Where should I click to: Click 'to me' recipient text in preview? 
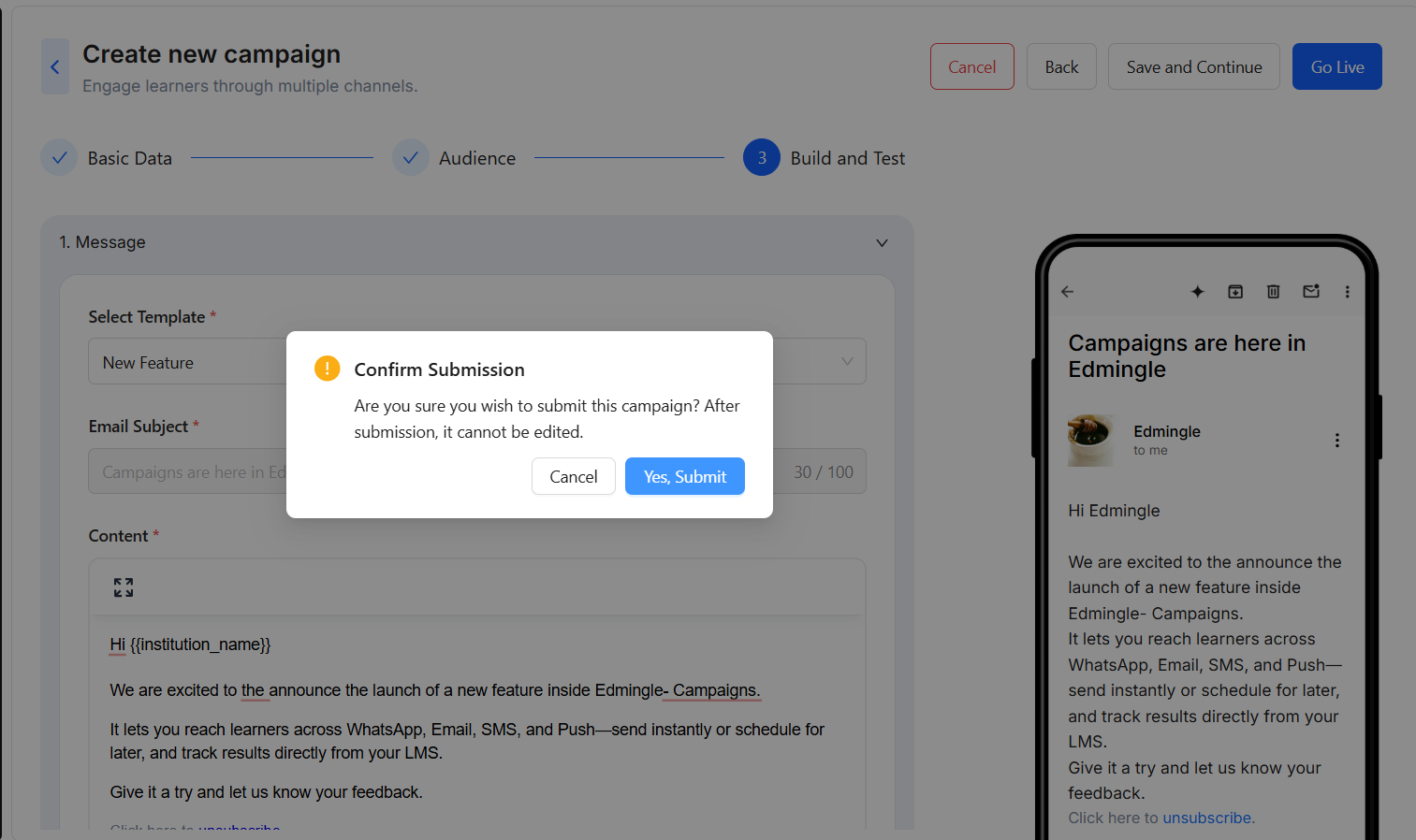(x=1150, y=450)
